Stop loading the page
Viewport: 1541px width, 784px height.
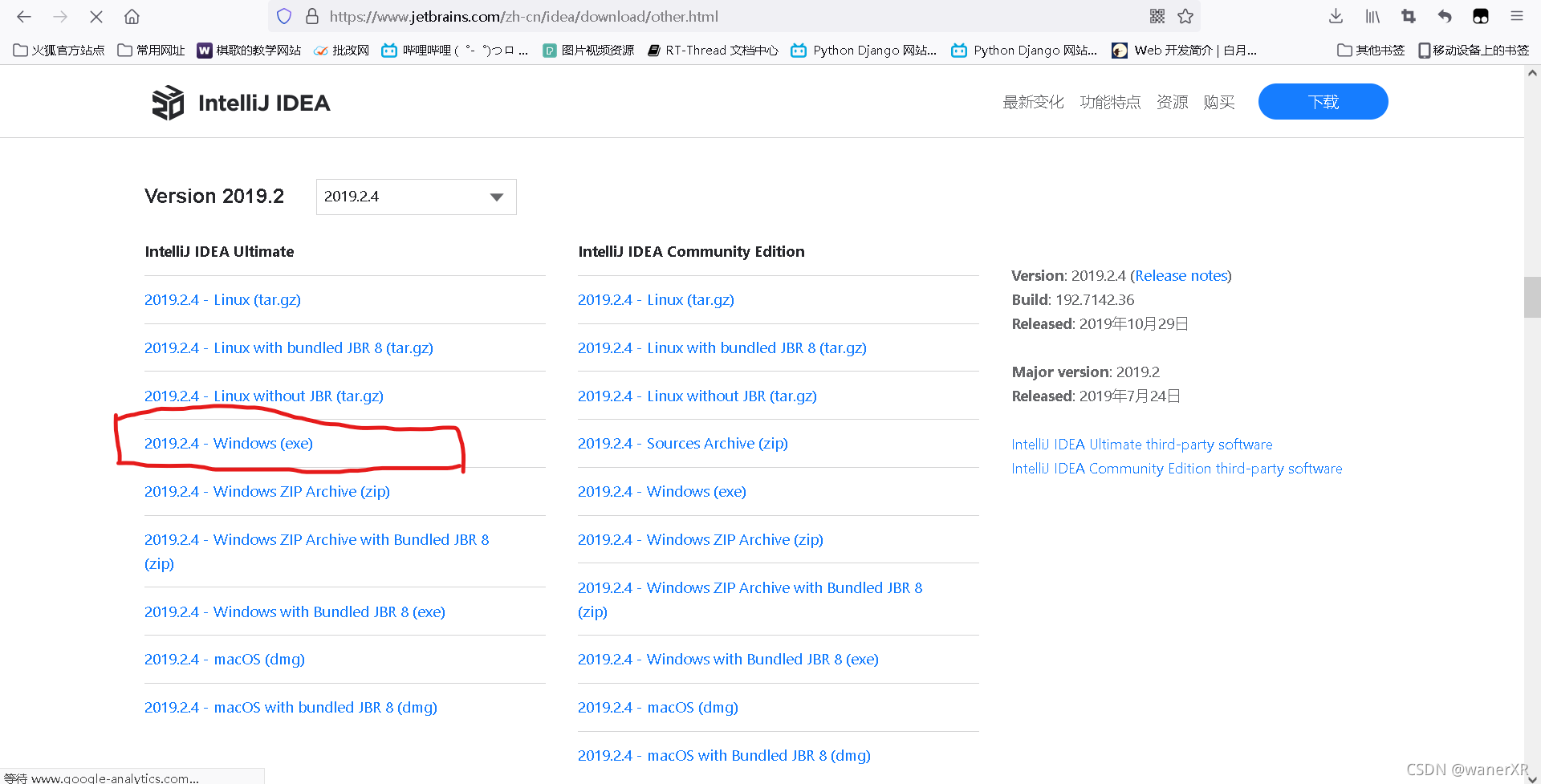point(96,16)
